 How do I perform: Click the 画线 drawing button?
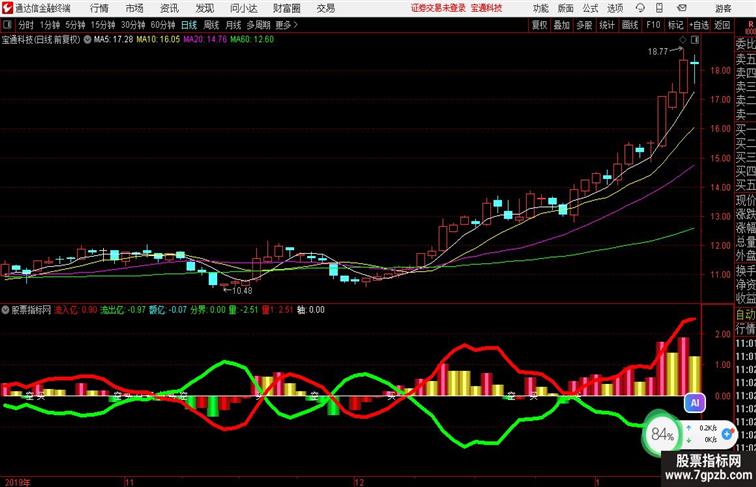(x=630, y=25)
